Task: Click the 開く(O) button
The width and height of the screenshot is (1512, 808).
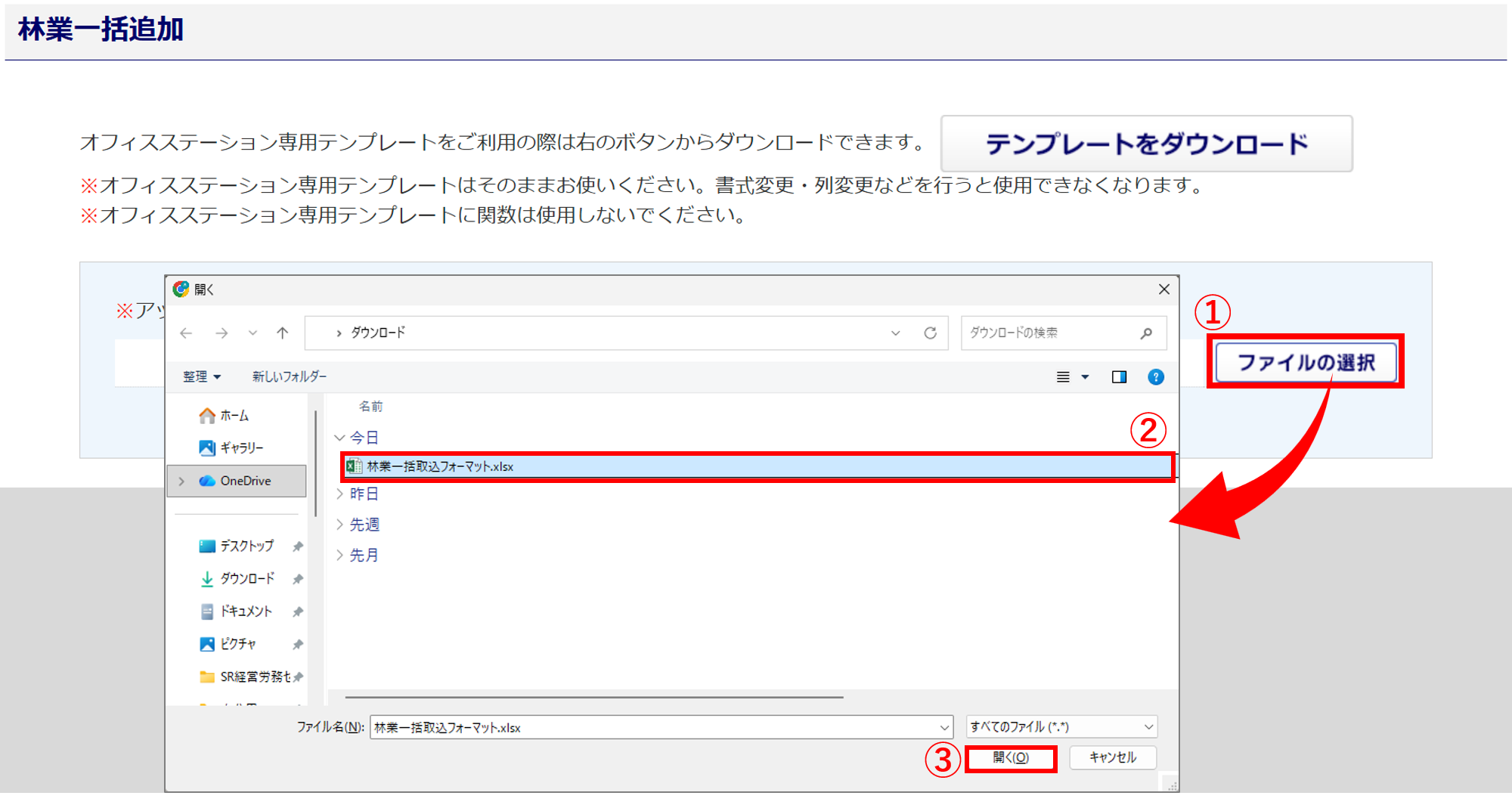Action: click(1011, 758)
